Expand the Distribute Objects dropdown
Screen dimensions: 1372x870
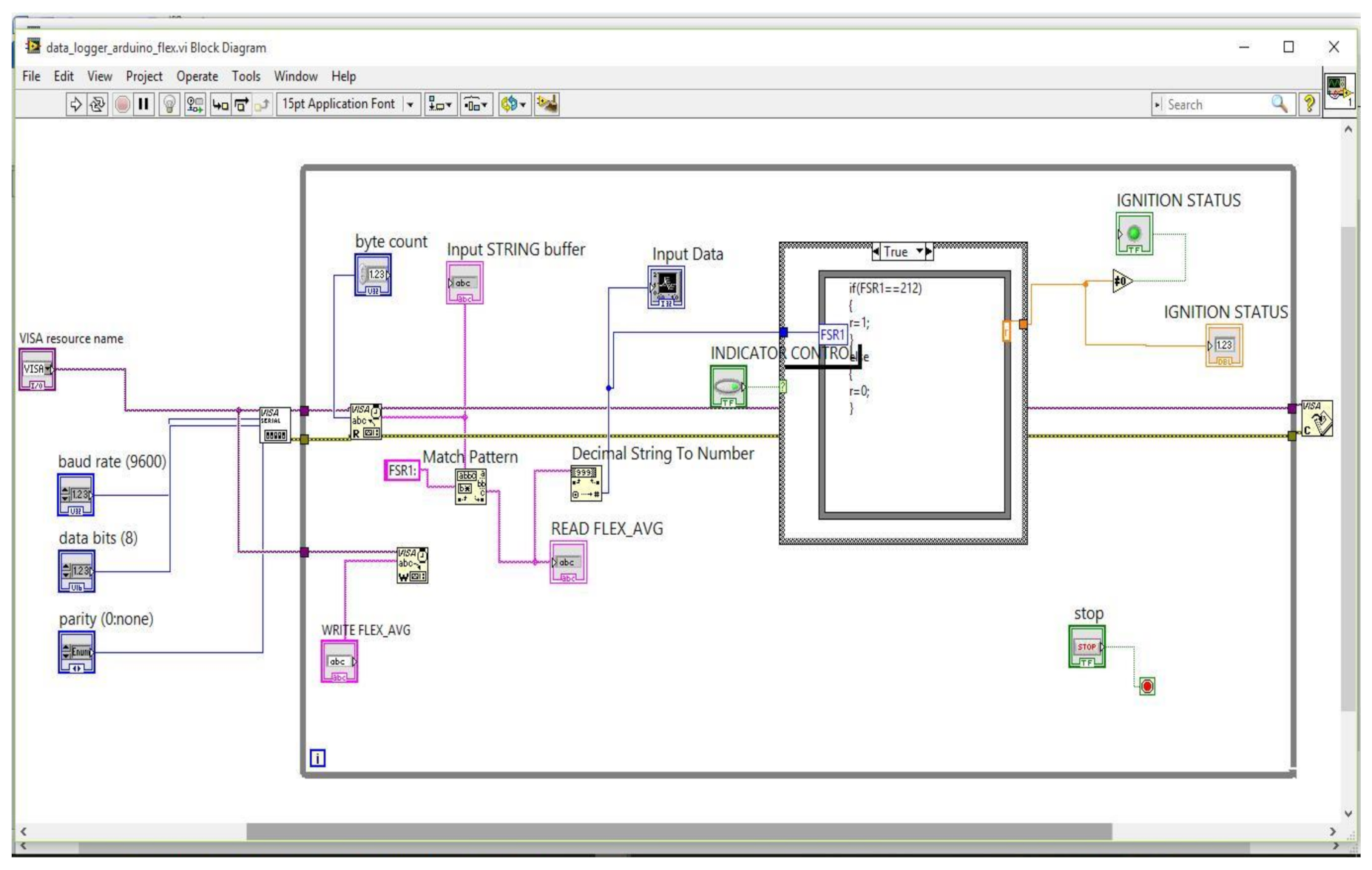pyautogui.click(x=476, y=104)
